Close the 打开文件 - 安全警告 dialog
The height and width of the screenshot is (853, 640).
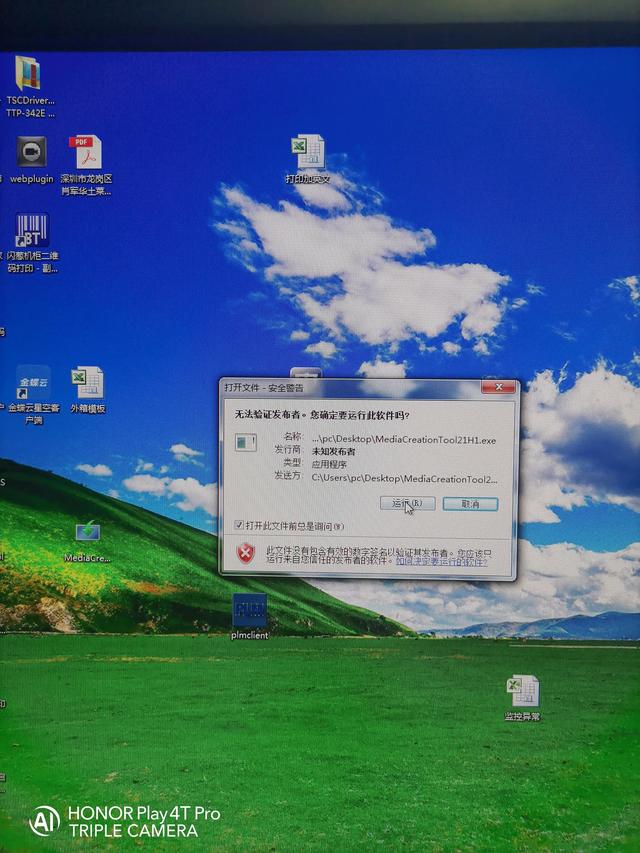tap(498, 387)
